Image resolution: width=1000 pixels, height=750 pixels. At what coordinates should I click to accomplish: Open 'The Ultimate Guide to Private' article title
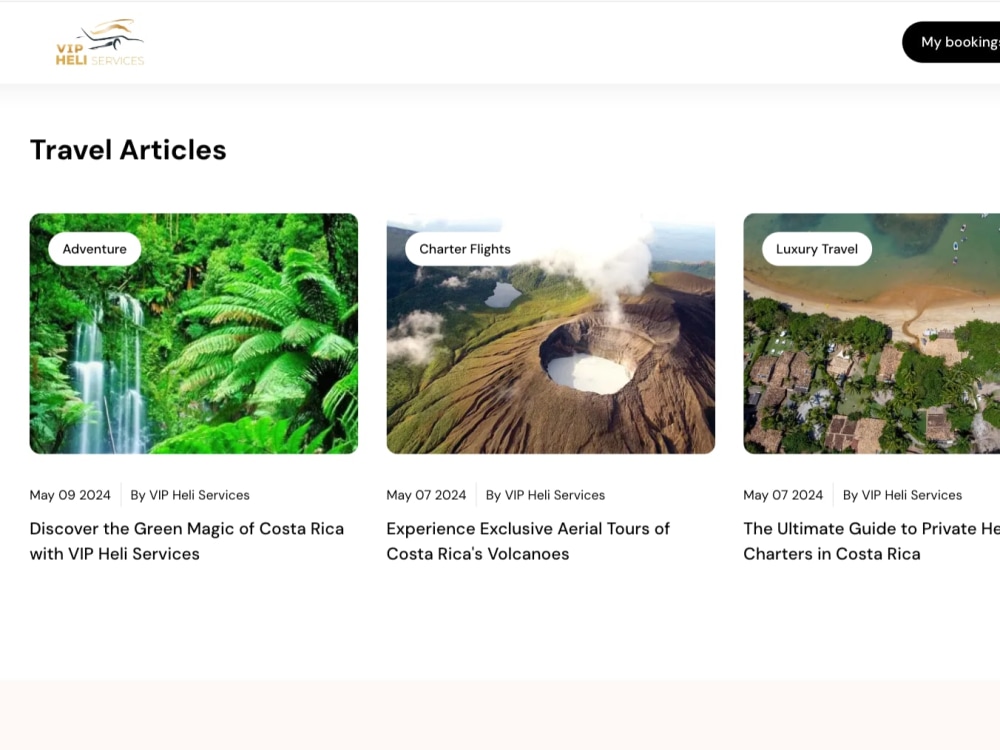(x=871, y=541)
